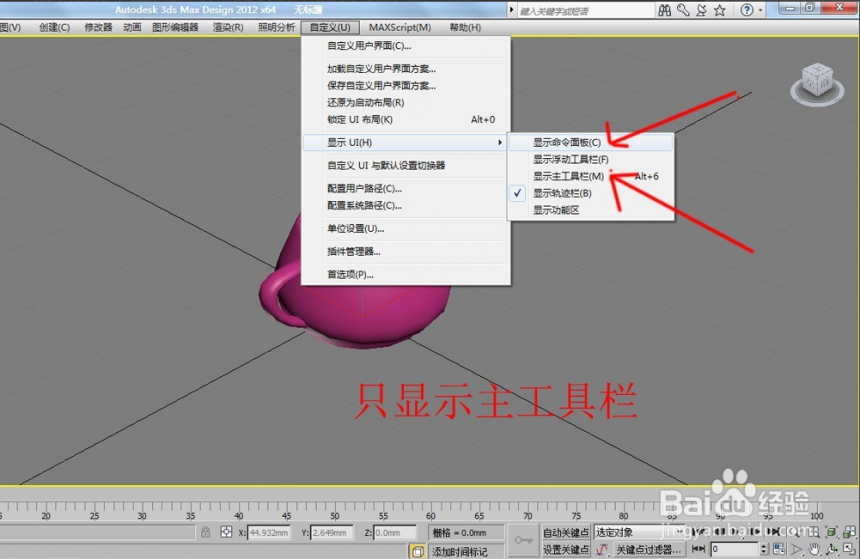Open Subscription Center key icon
Image resolution: width=860 pixels, height=559 pixels.
click(x=683, y=10)
